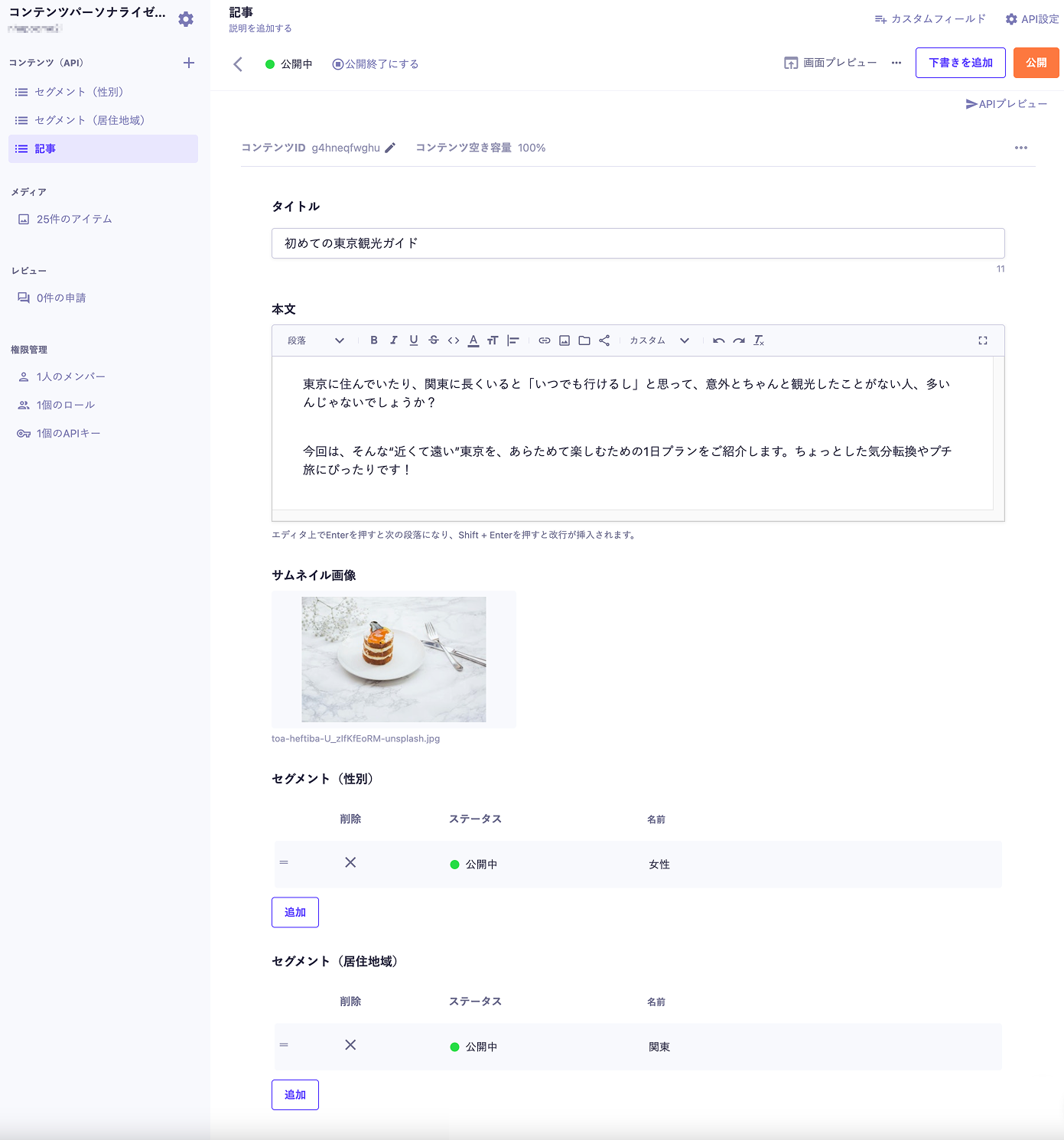Viewport: 1064px width, 1140px height.
Task: Open more options next to 画面プレビュー
Action: point(896,63)
